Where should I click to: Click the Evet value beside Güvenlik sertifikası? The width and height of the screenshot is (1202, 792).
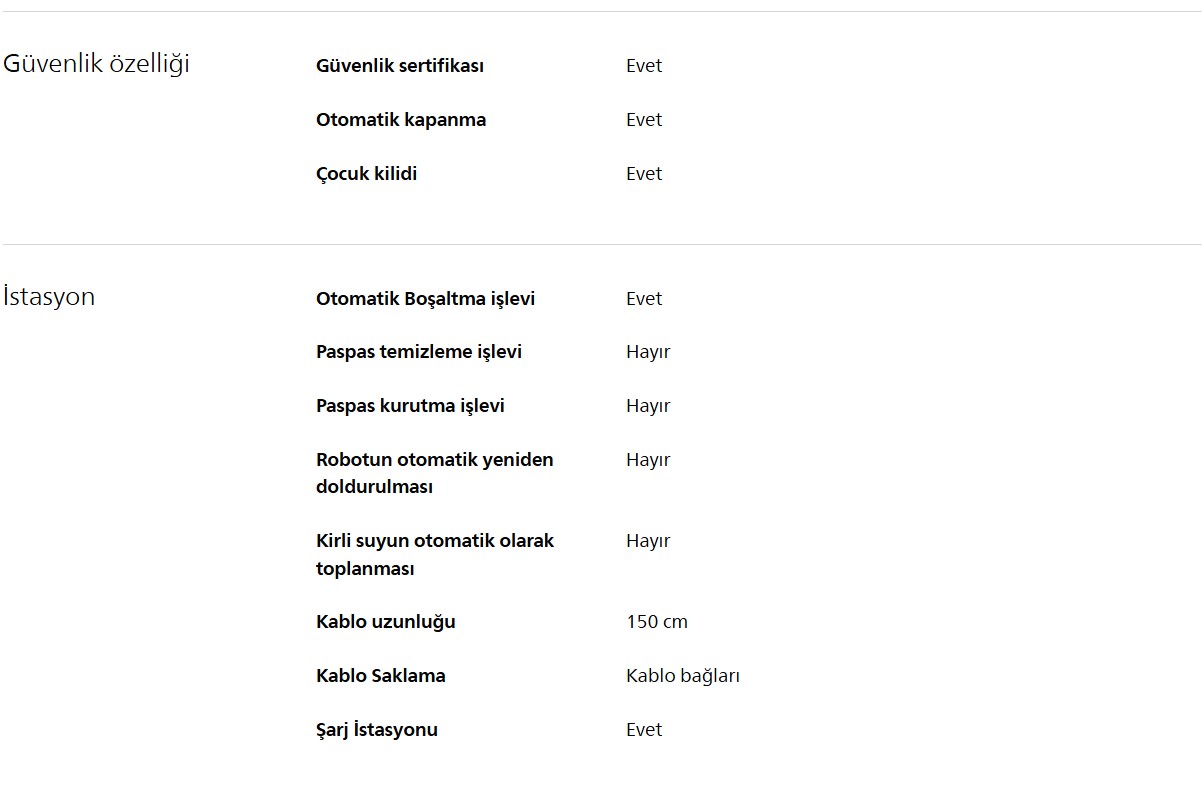pyautogui.click(x=644, y=66)
